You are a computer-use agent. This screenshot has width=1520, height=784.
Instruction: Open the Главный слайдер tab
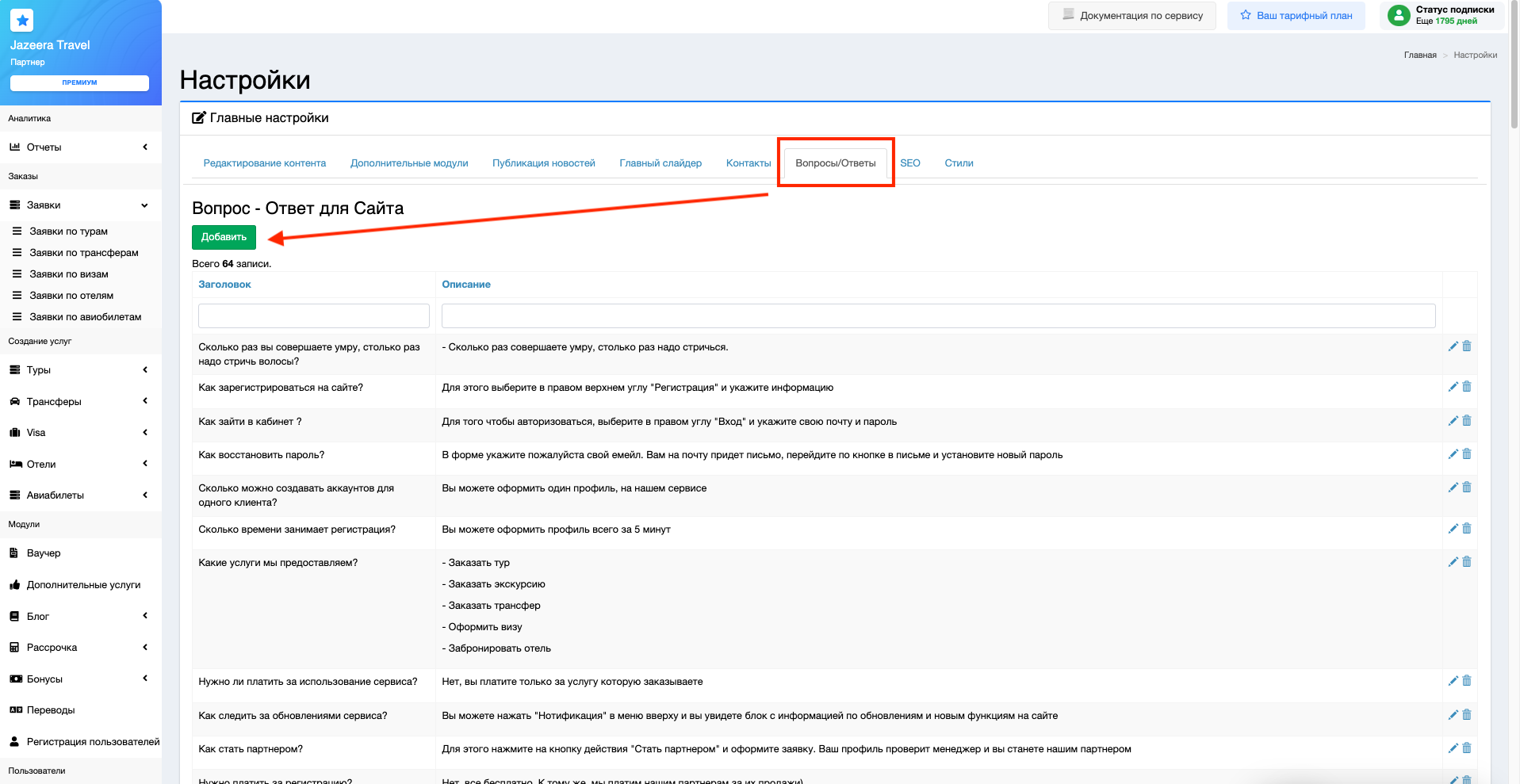(660, 163)
